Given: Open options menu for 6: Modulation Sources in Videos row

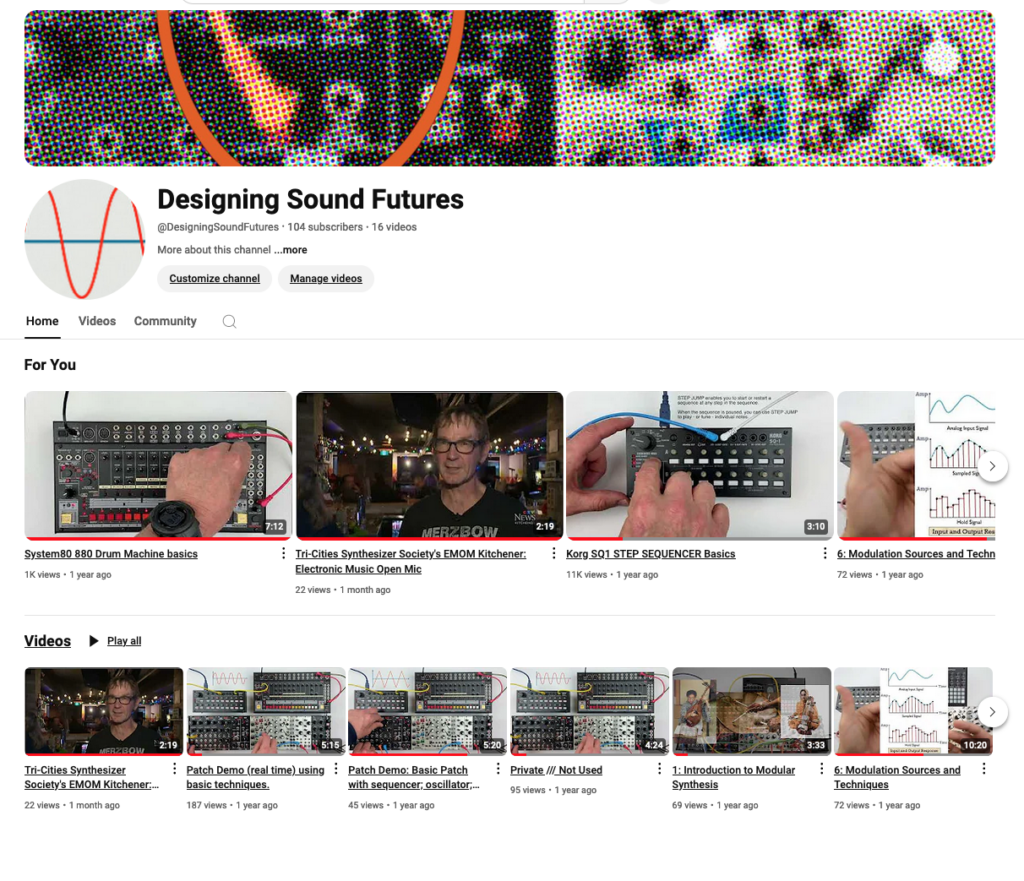Looking at the screenshot, I should click(984, 769).
